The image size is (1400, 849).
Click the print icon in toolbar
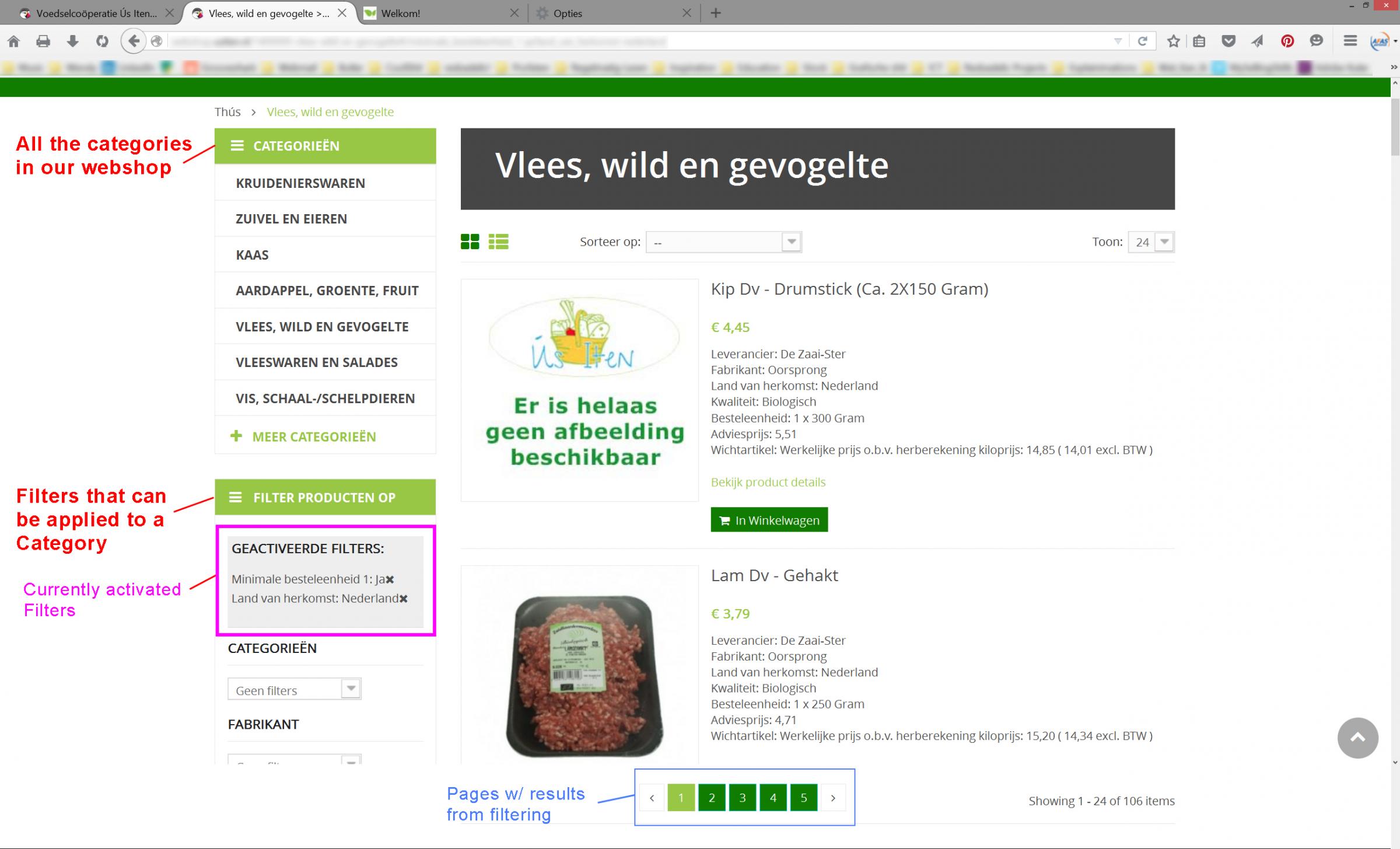43,41
